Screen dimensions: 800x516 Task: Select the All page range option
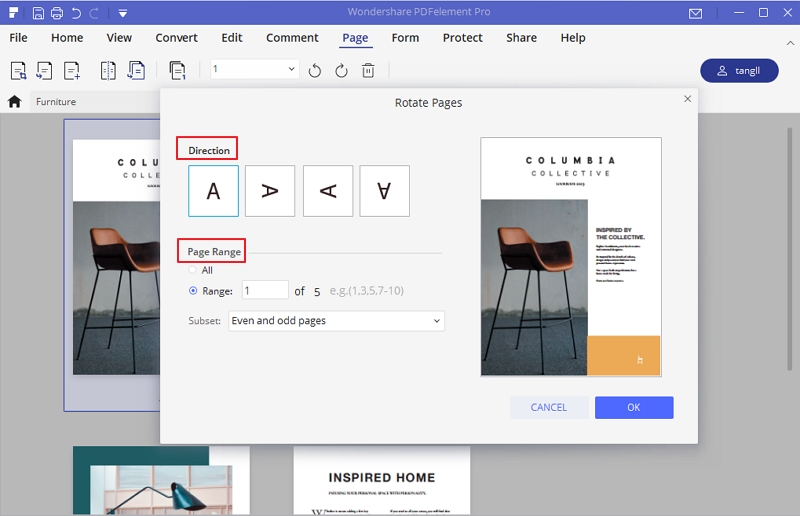coord(193,270)
